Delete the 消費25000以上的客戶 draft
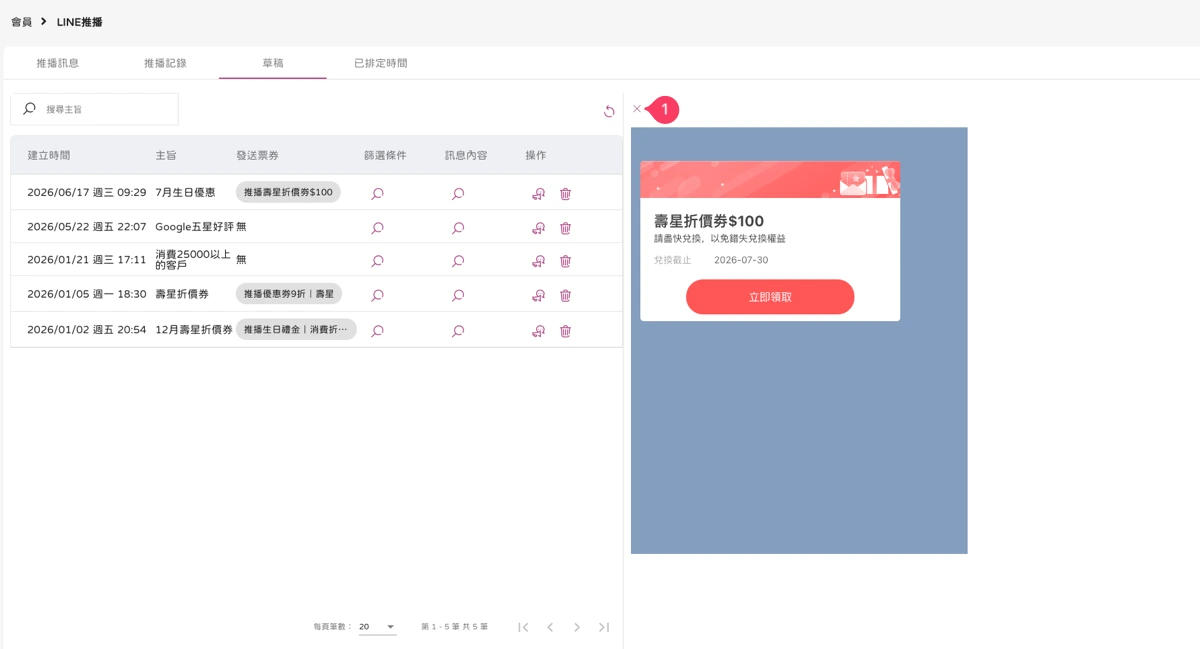The image size is (1200, 649). click(x=565, y=261)
